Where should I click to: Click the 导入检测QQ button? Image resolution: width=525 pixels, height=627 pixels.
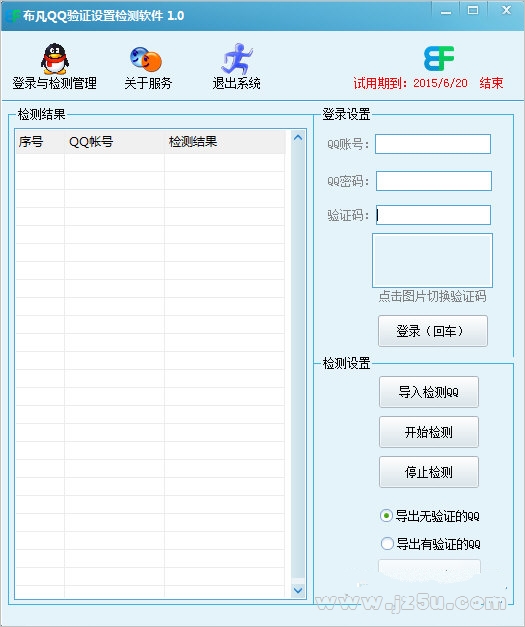pyautogui.click(x=429, y=392)
